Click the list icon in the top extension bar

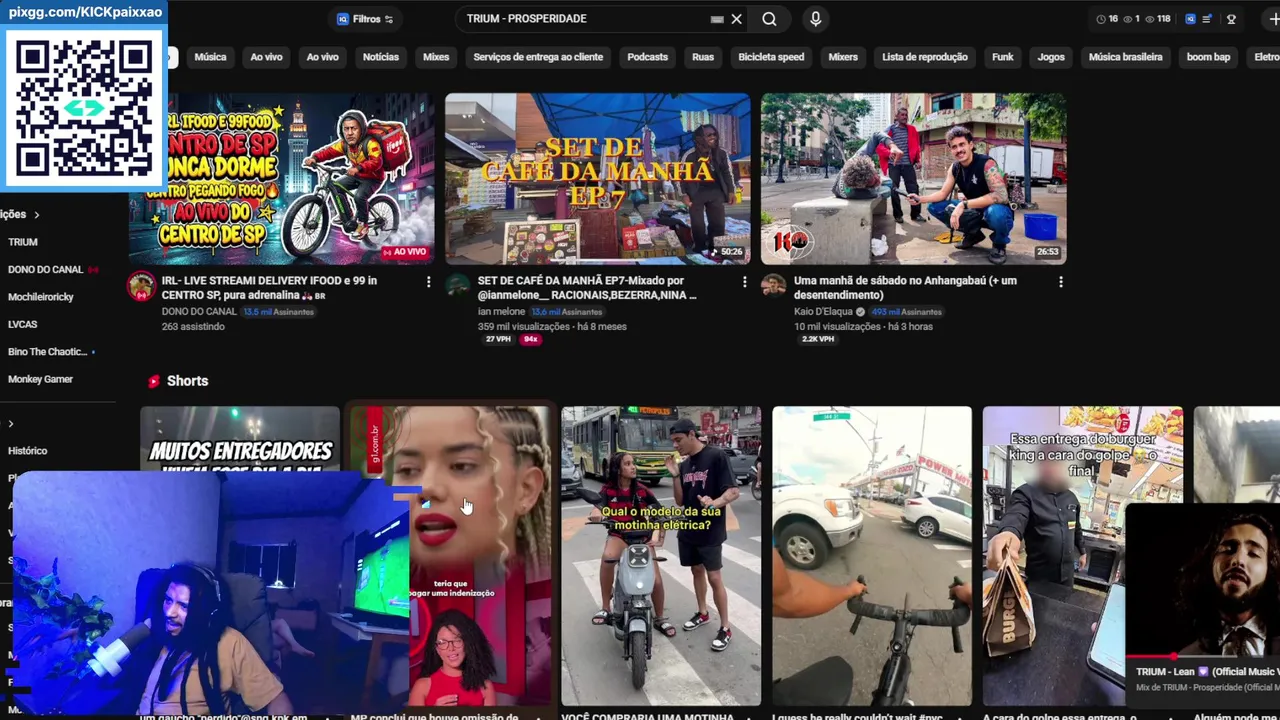coord(1207,19)
